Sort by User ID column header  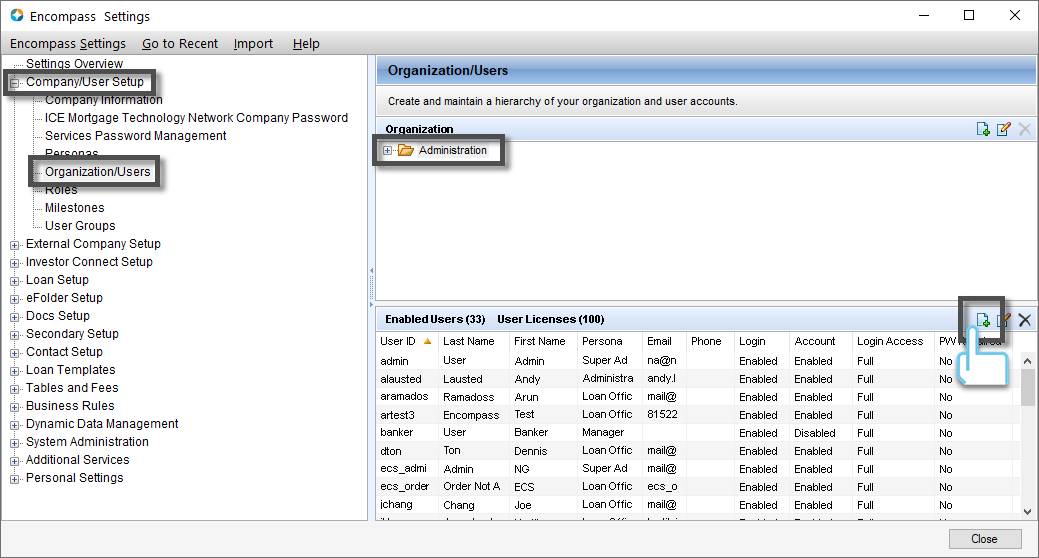coord(407,341)
